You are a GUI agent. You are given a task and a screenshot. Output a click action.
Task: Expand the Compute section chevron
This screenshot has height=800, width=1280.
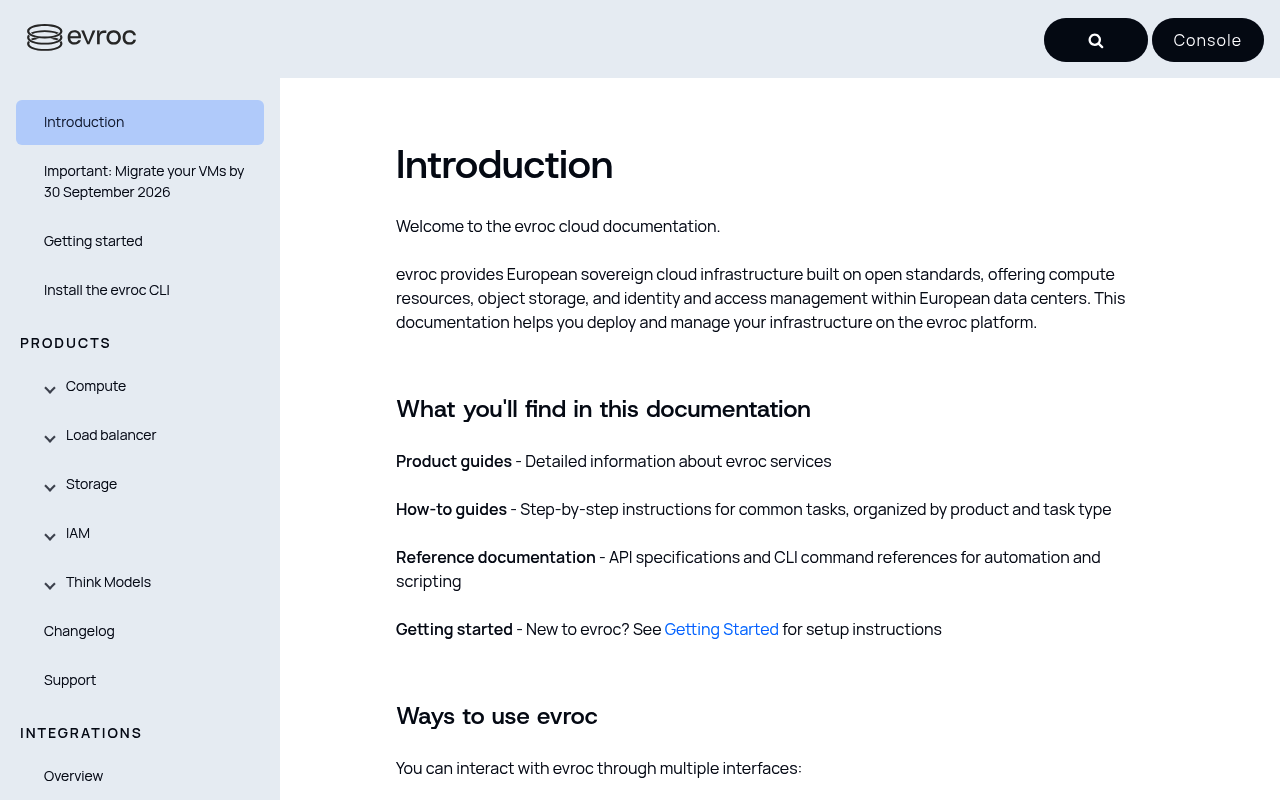[50, 389]
